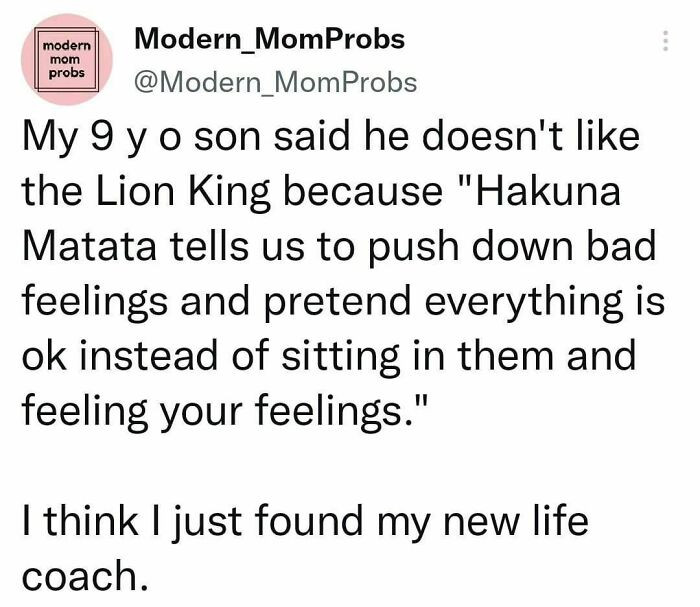
Task: Click the phrase "push down bad" in the tweet
Action: click(x=512, y=247)
